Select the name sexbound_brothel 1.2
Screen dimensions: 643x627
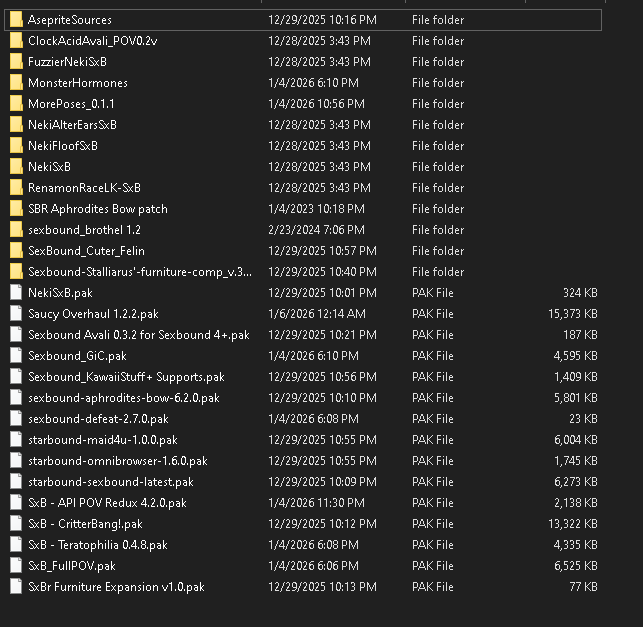(x=84, y=230)
